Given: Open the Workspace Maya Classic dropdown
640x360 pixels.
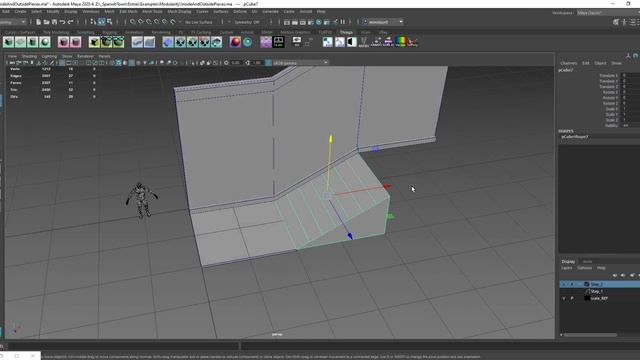Looking at the screenshot, I should point(608,13).
